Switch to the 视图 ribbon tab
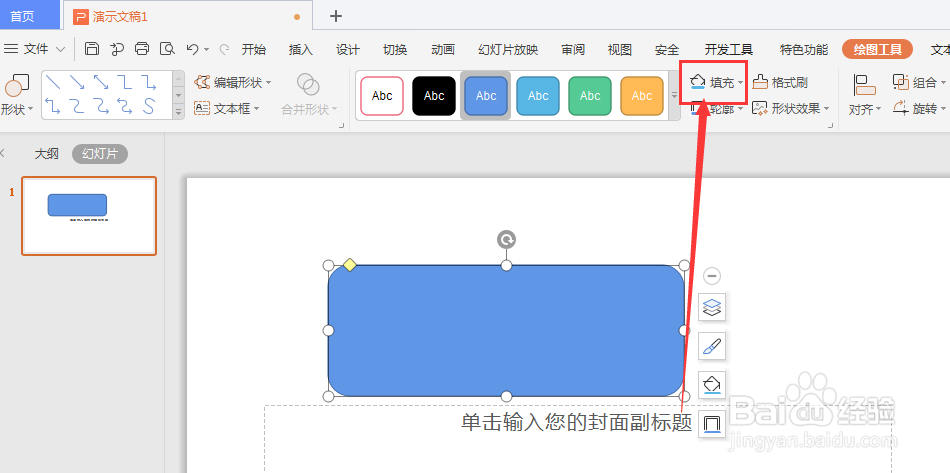Viewport: 950px width, 473px height. (620, 50)
